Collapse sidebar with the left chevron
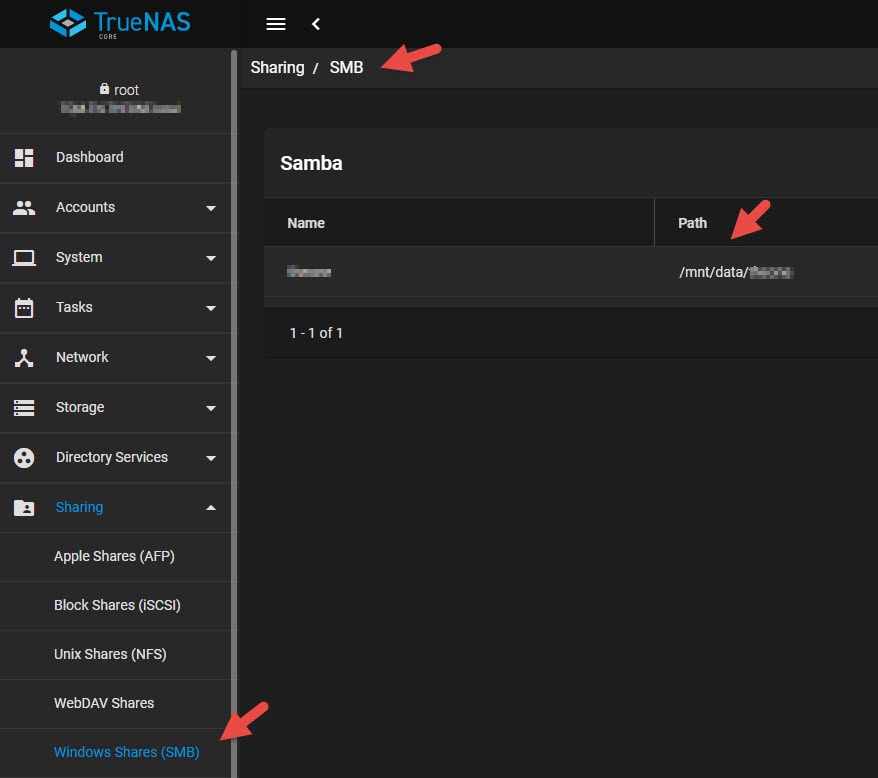The height and width of the screenshot is (778, 878). (x=316, y=24)
